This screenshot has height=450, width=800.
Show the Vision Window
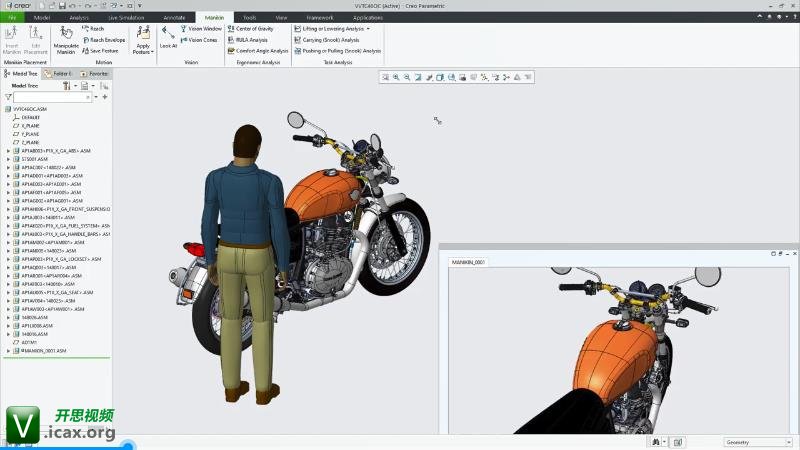click(203, 29)
